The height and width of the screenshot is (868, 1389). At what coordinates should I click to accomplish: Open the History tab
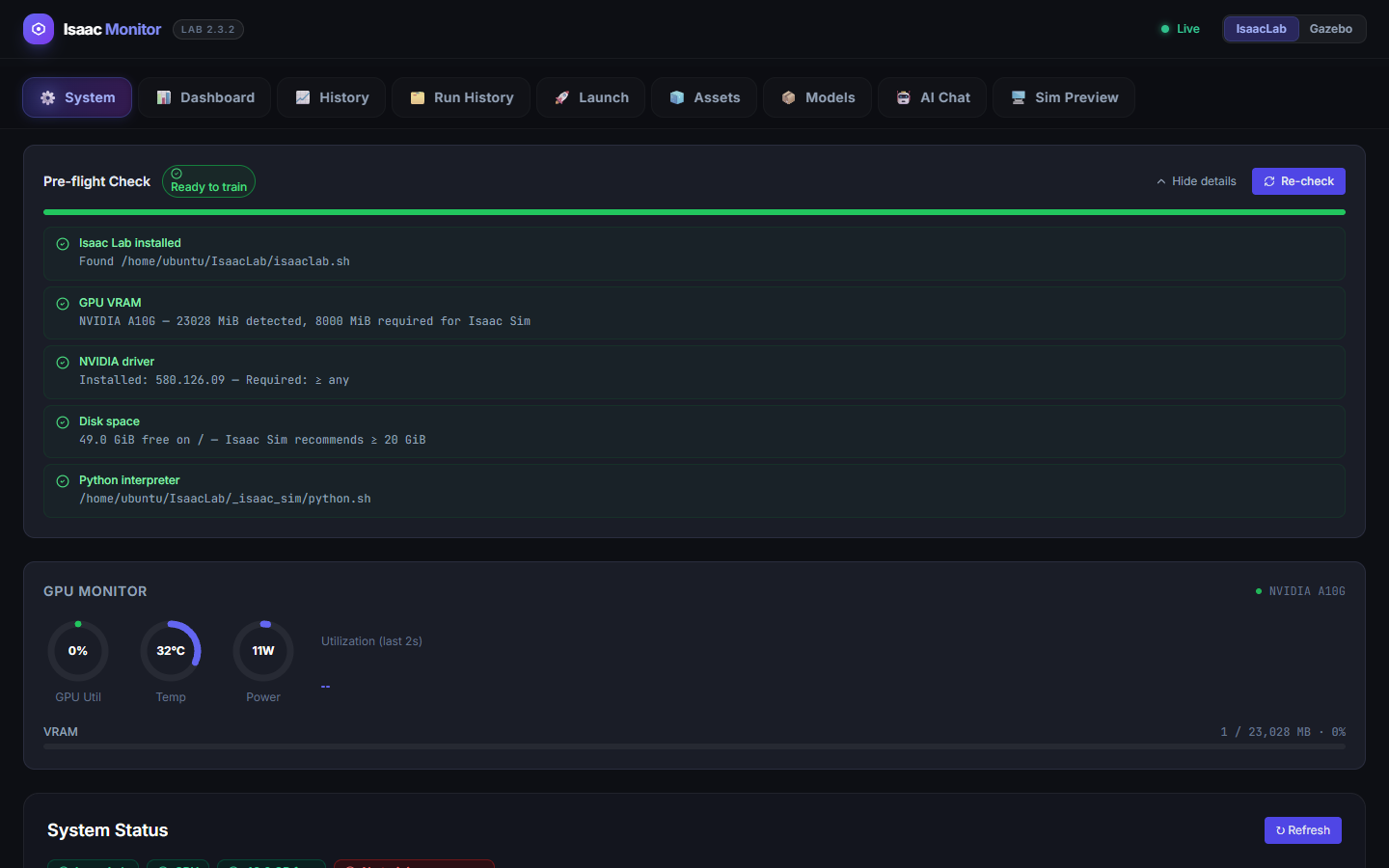[x=332, y=97]
